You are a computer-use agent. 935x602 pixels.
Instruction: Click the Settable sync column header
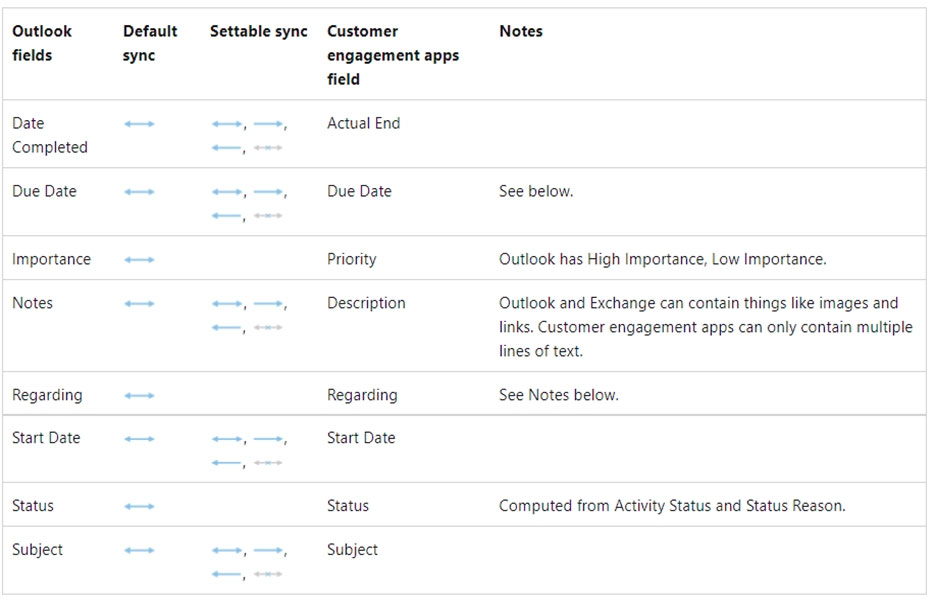coord(258,32)
